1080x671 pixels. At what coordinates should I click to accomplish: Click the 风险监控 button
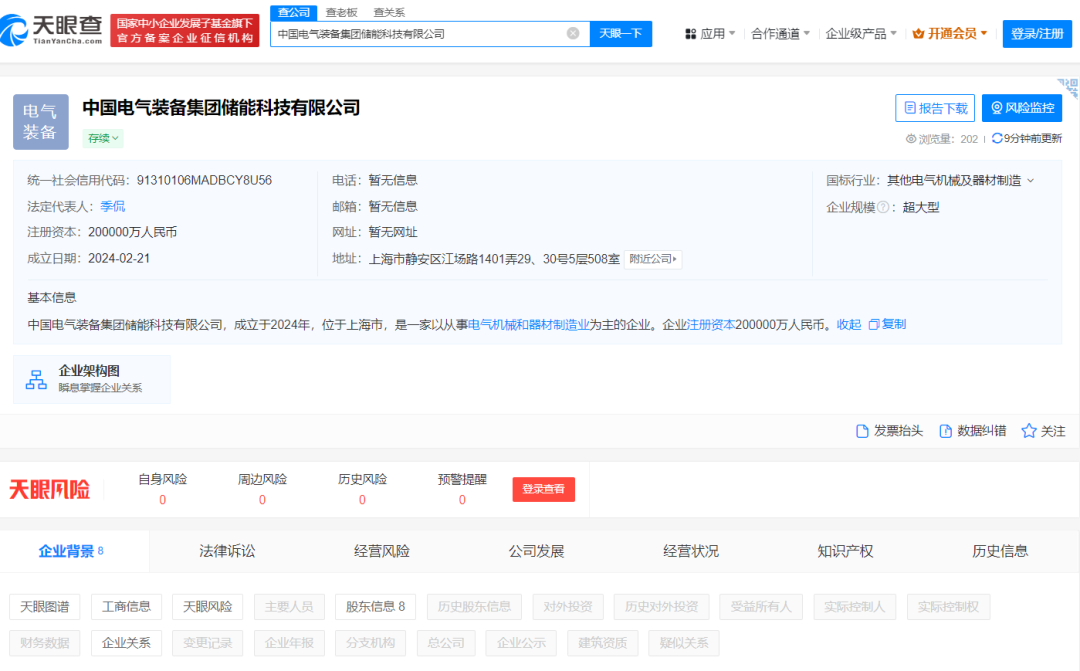click(x=1022, y=108)
